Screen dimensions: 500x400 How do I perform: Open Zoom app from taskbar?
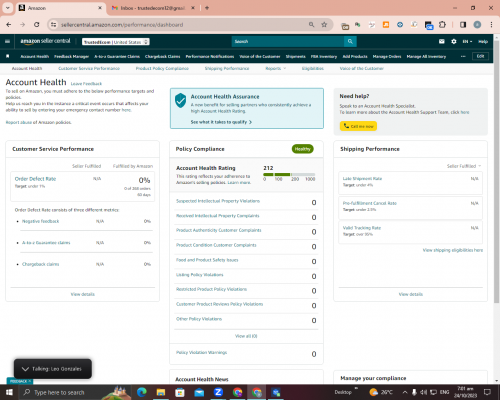[218, 392]
